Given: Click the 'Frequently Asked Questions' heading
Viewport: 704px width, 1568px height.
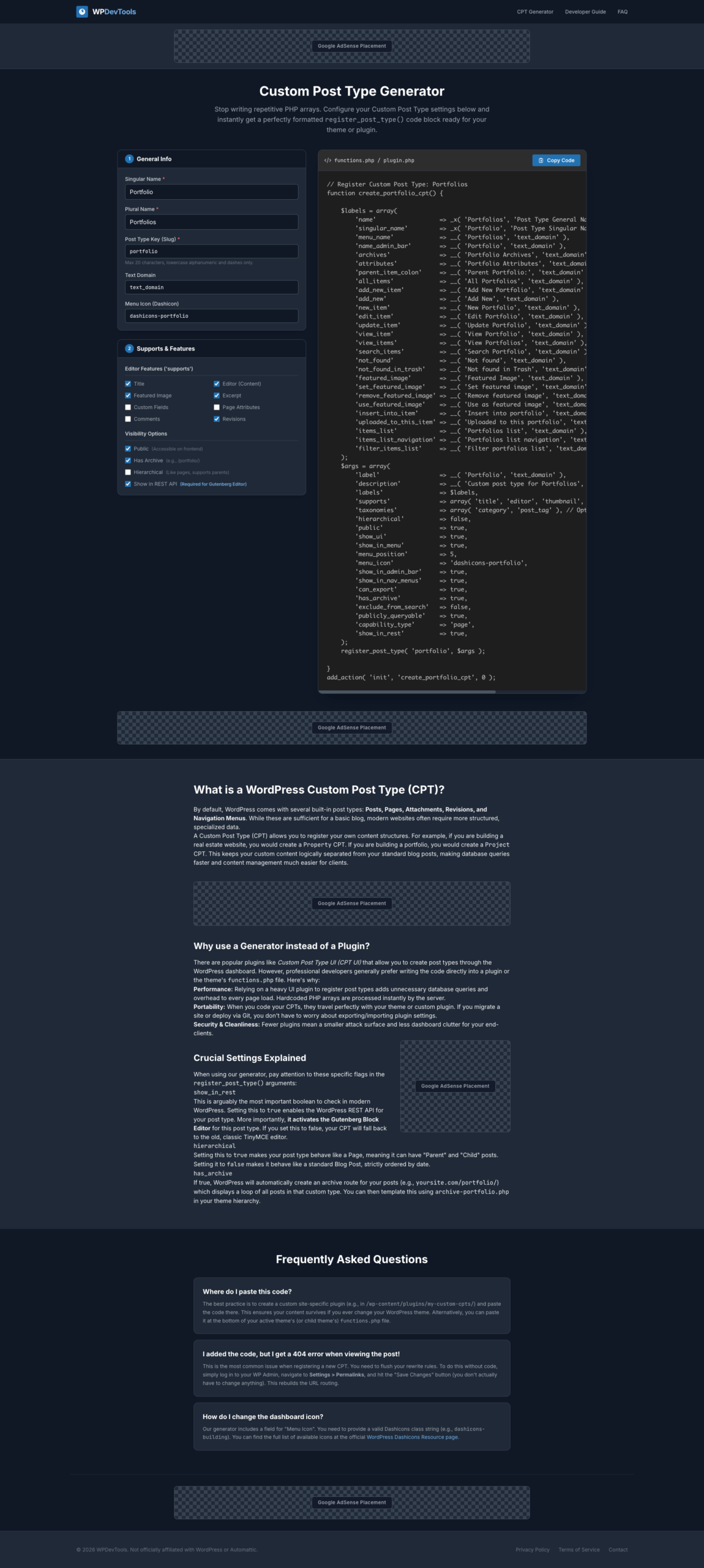Looking at the screenshot, I should coord(352,1259).
